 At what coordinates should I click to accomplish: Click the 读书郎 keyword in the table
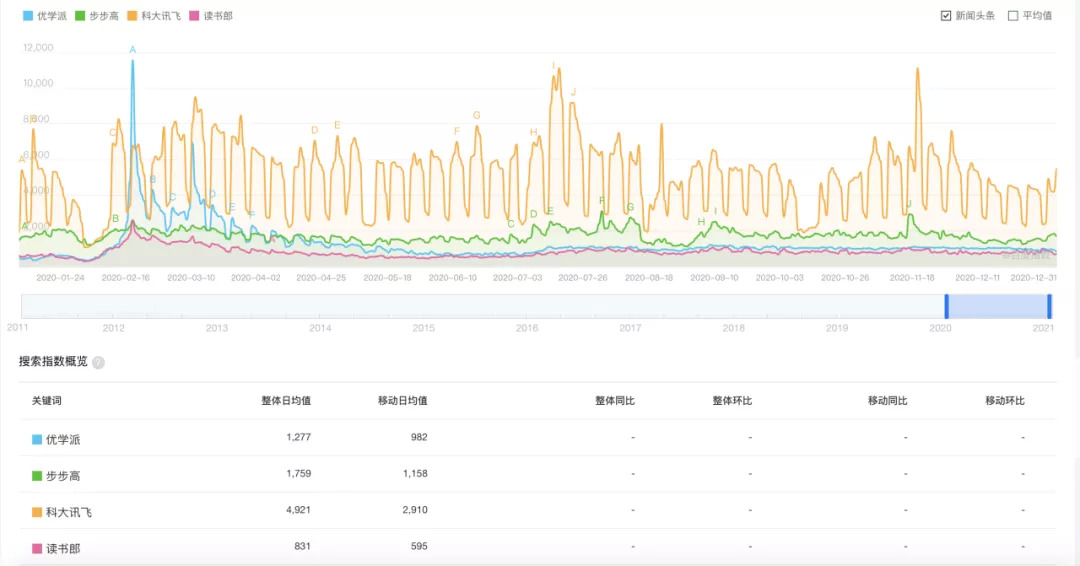tap(63, 549)
